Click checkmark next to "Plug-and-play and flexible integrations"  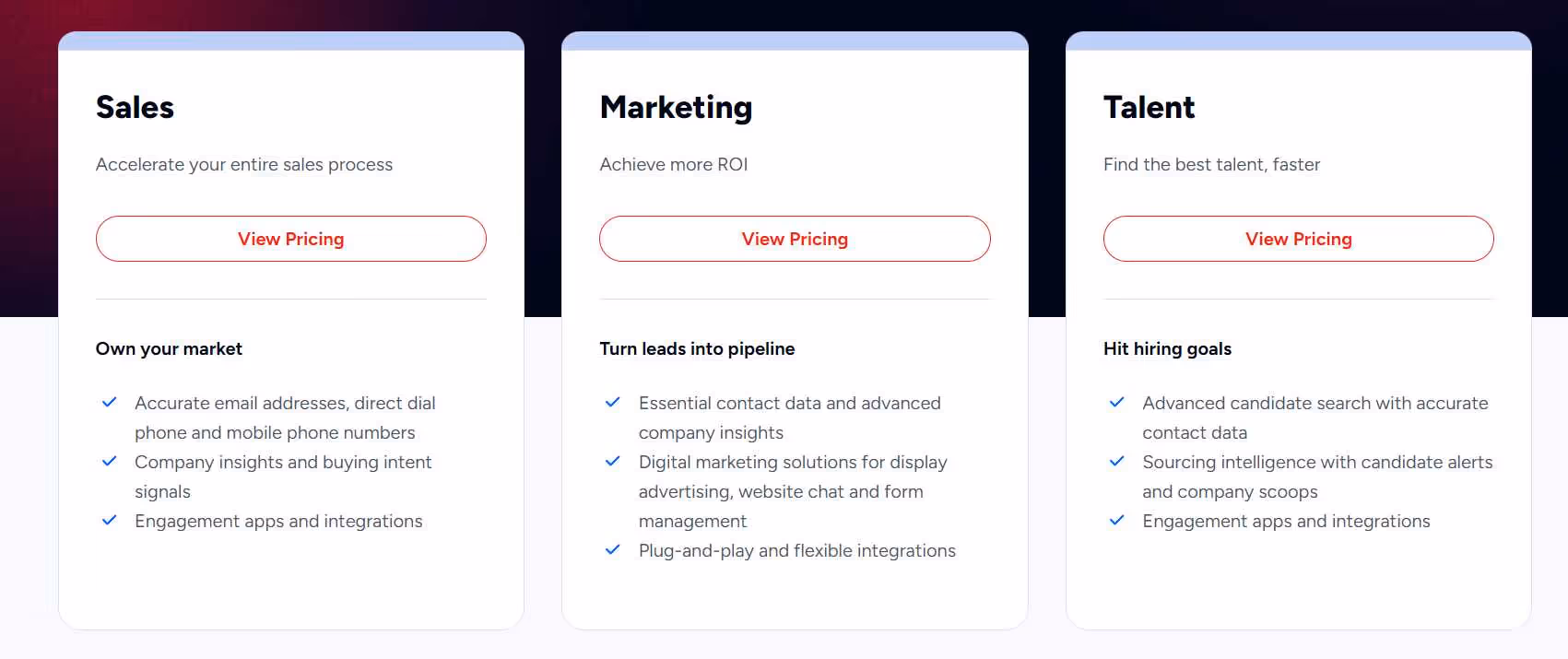point(613,550)
